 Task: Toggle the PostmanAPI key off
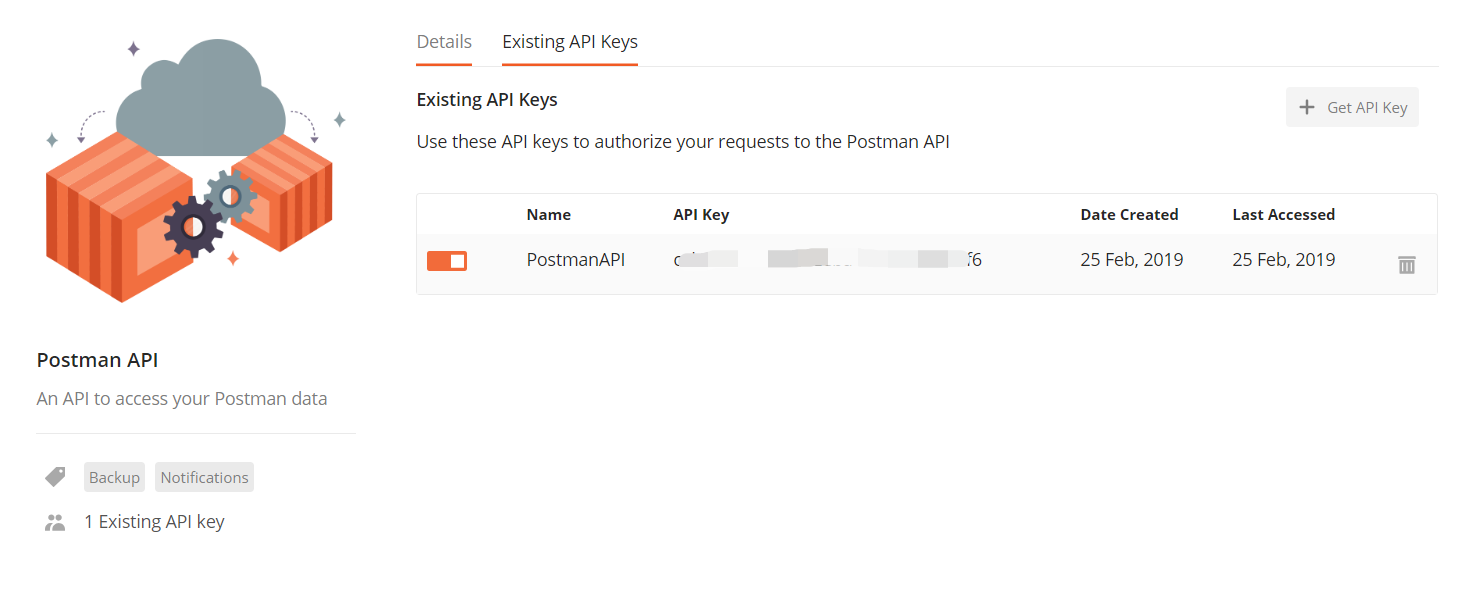tap(447, 261)
